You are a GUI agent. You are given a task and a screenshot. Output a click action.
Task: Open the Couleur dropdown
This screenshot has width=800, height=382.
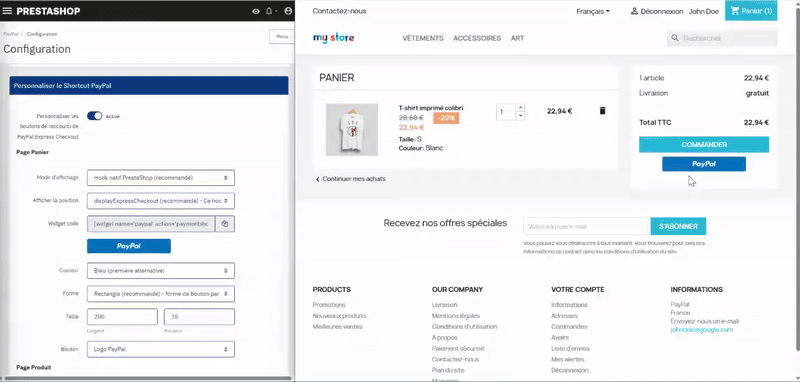pyautogui.click(x=161, y=271)
